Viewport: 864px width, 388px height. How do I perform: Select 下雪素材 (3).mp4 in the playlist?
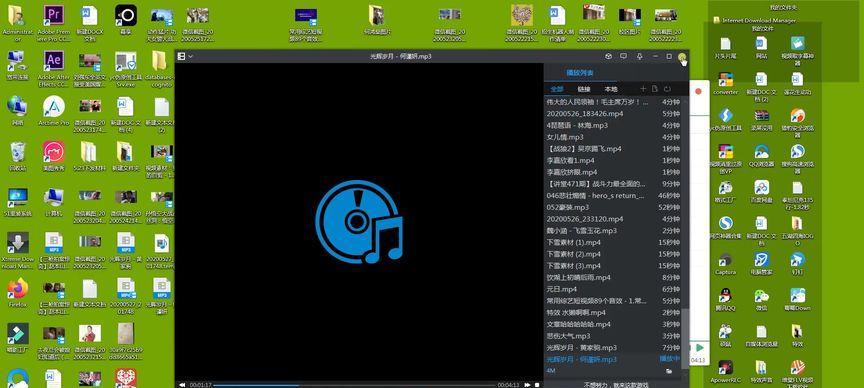613,266
